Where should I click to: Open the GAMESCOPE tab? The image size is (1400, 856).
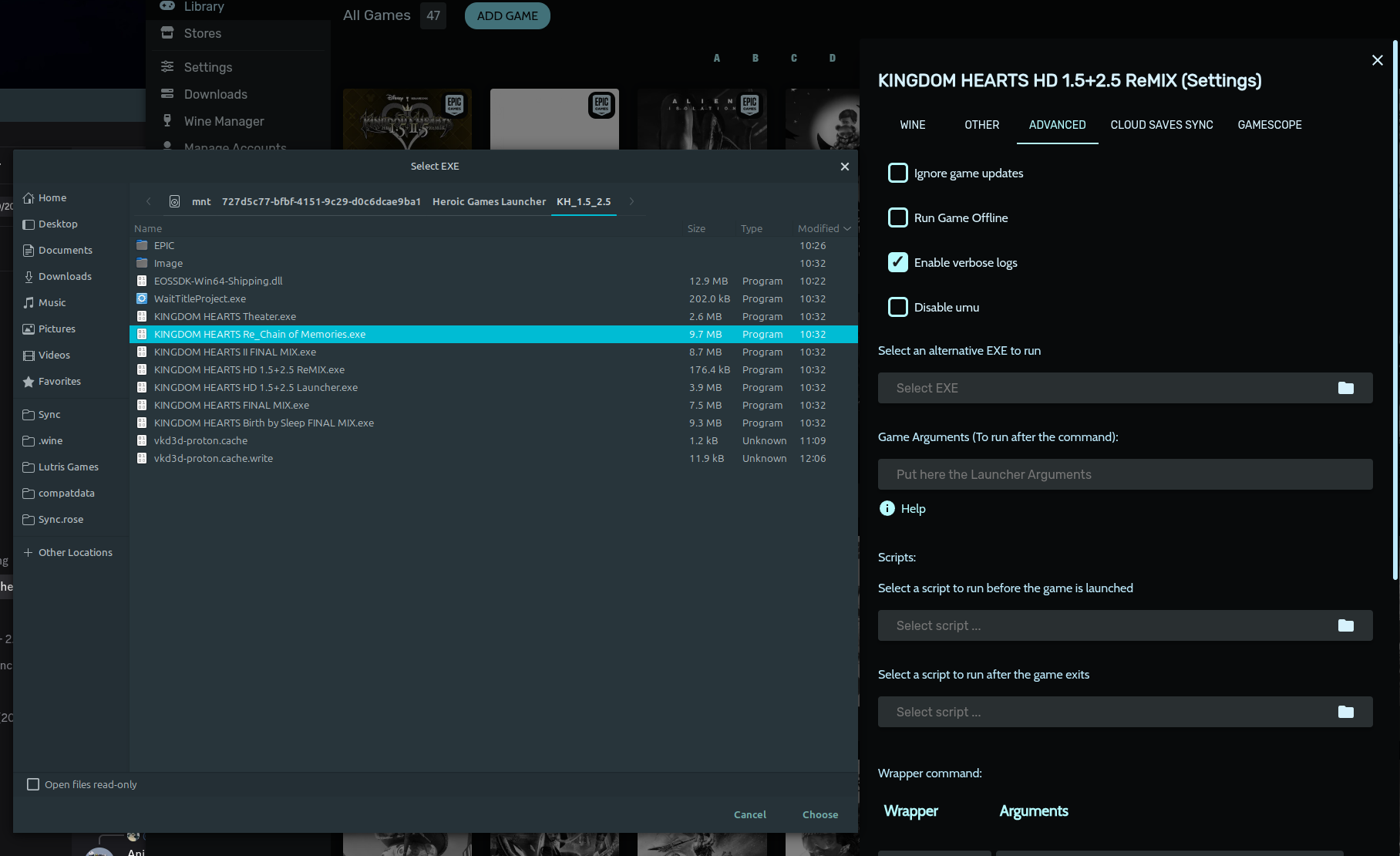[x=1270, y=125]
